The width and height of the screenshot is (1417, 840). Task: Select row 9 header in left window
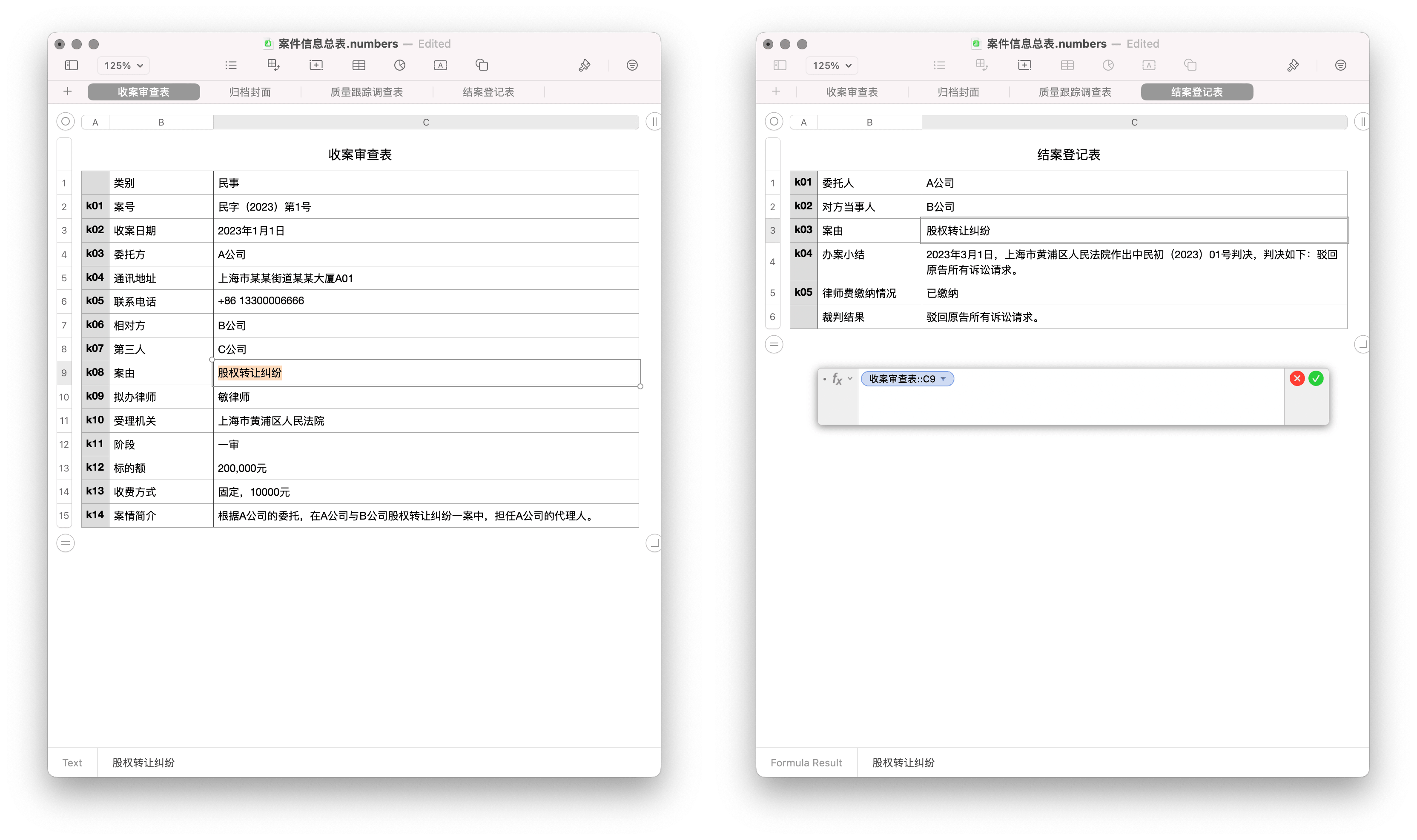pyautogui.click(x=64, y=373)
